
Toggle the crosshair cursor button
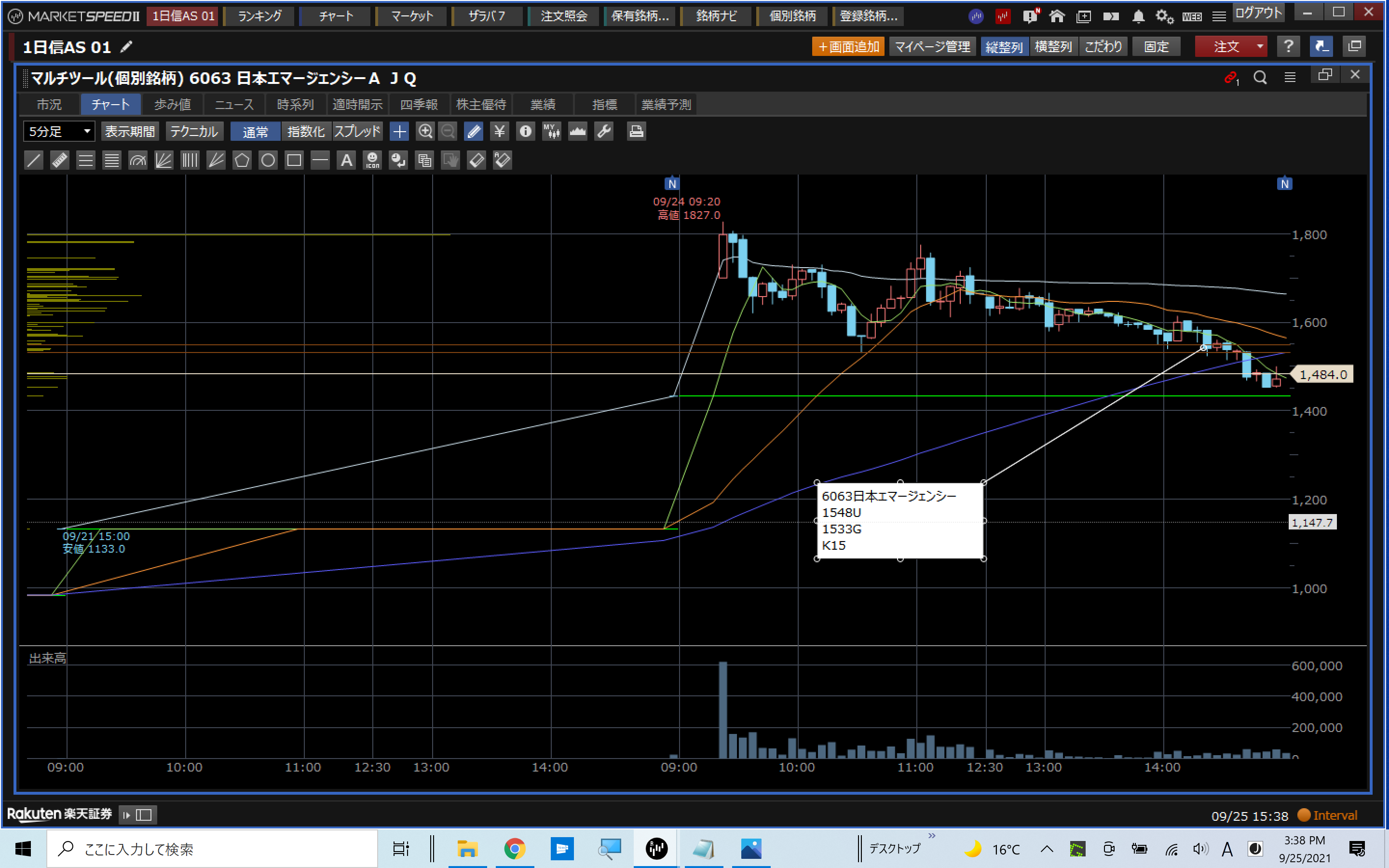pos(399,132)
